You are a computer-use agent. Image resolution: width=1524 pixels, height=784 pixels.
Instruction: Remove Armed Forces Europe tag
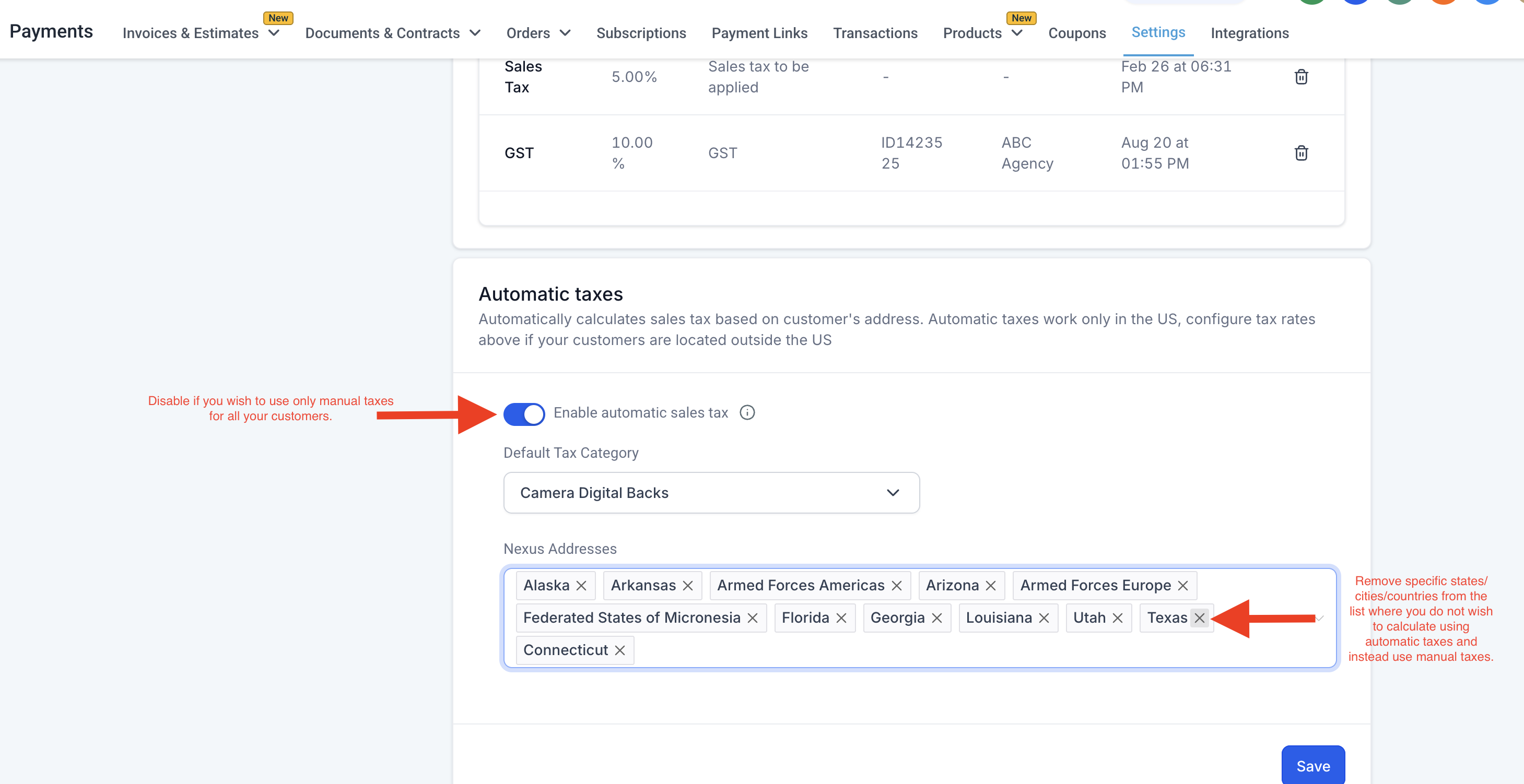tap(1182, 585)
